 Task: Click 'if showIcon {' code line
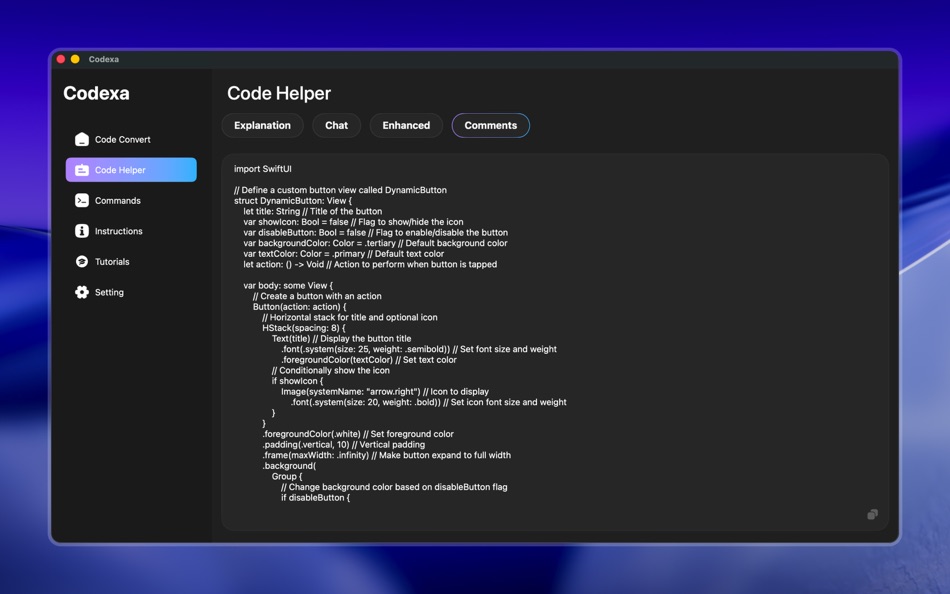[297, 381]
